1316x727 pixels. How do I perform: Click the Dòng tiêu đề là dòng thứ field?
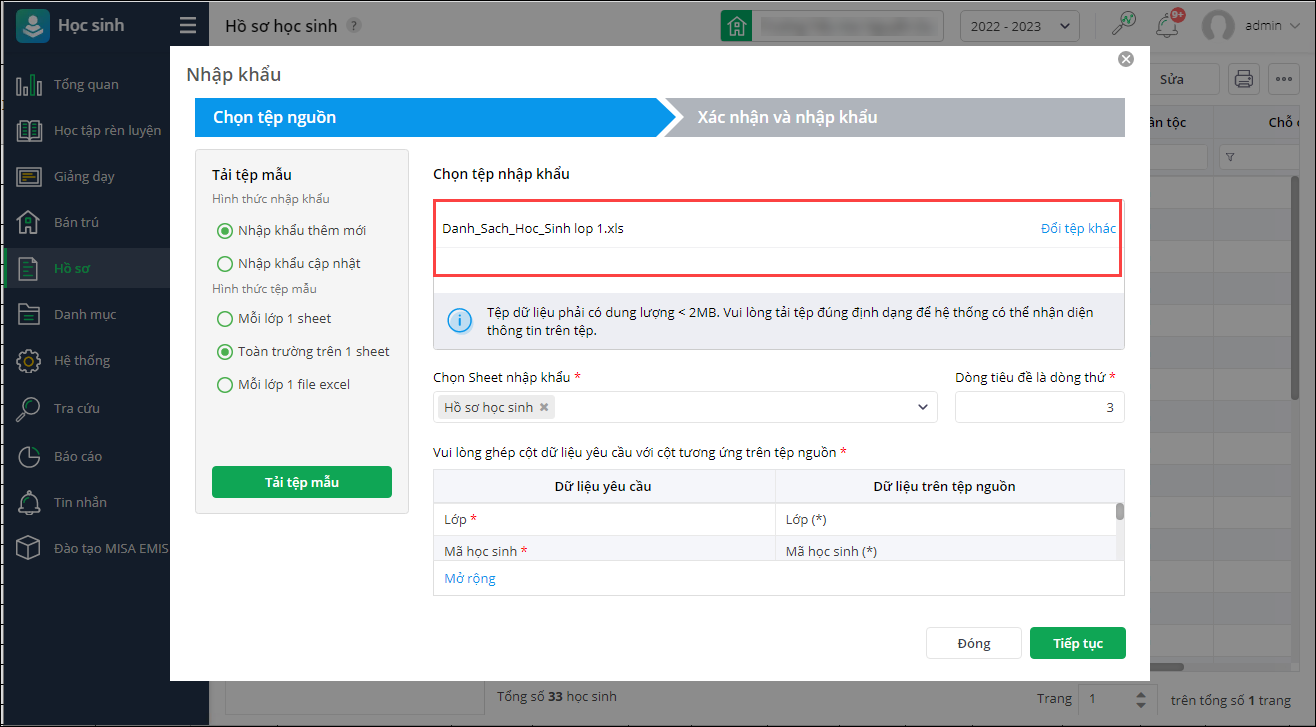pyautogui.click(x=1040, y=407)
